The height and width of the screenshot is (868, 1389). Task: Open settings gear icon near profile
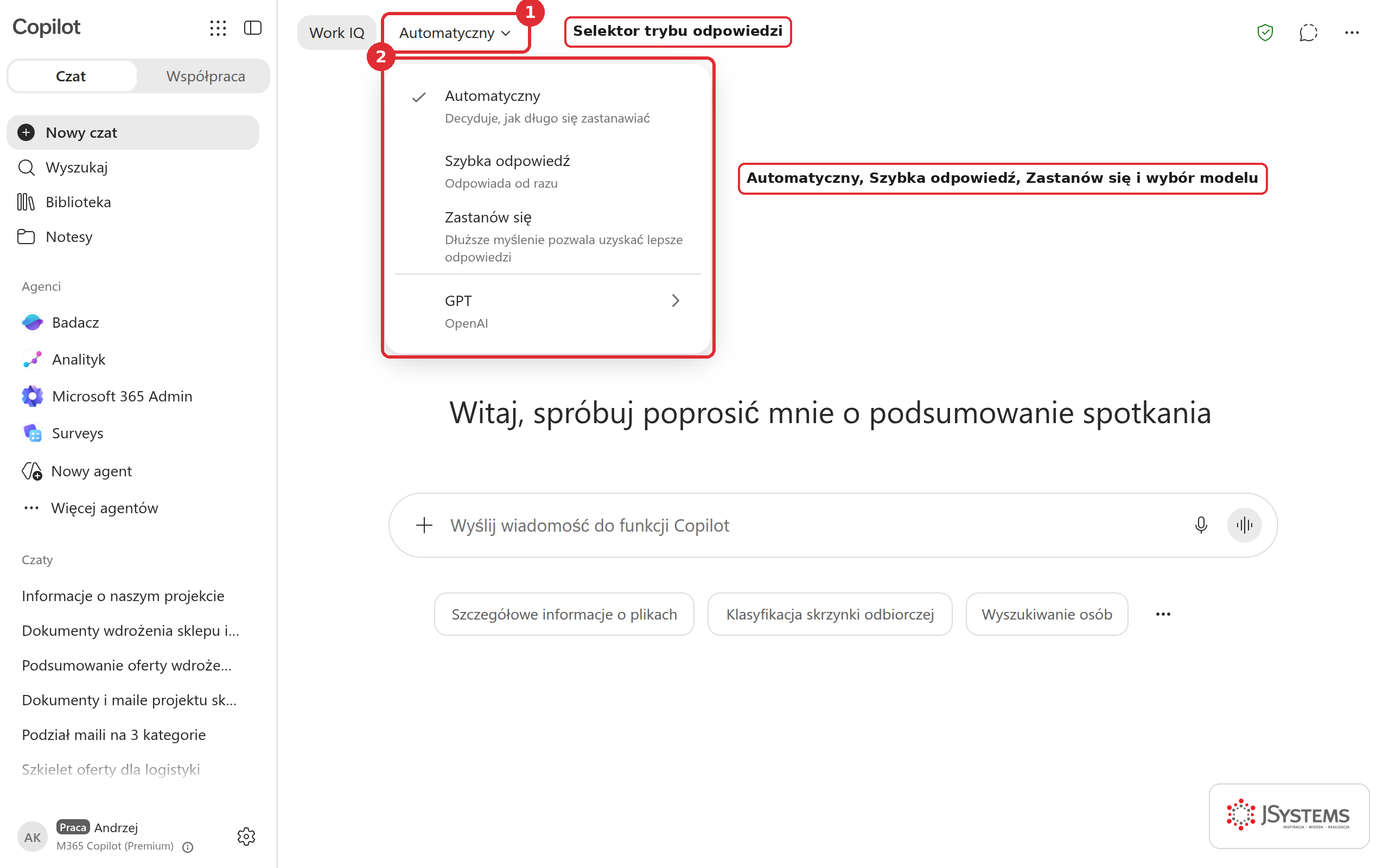point(246,837)
